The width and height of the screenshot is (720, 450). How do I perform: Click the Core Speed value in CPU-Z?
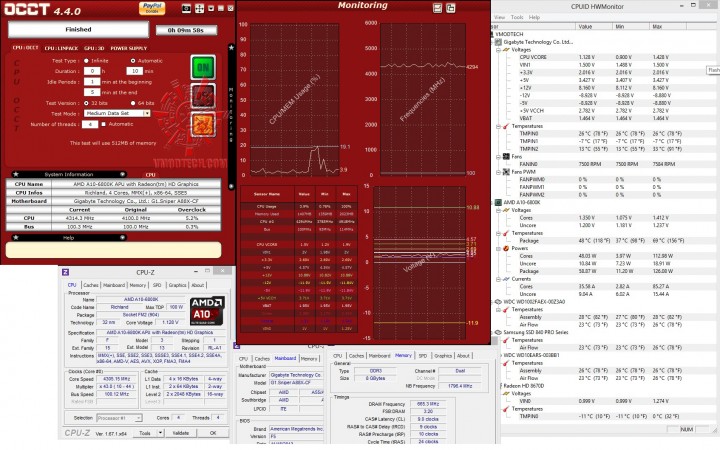click(116, 379)
